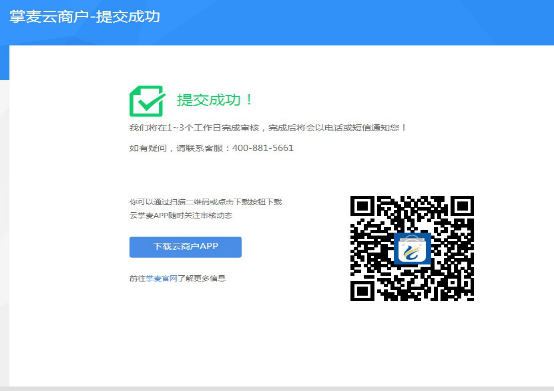Click the customer service number 400-881-5661
The height and width of the screenshot is (391, 554).
pos(263,148)
